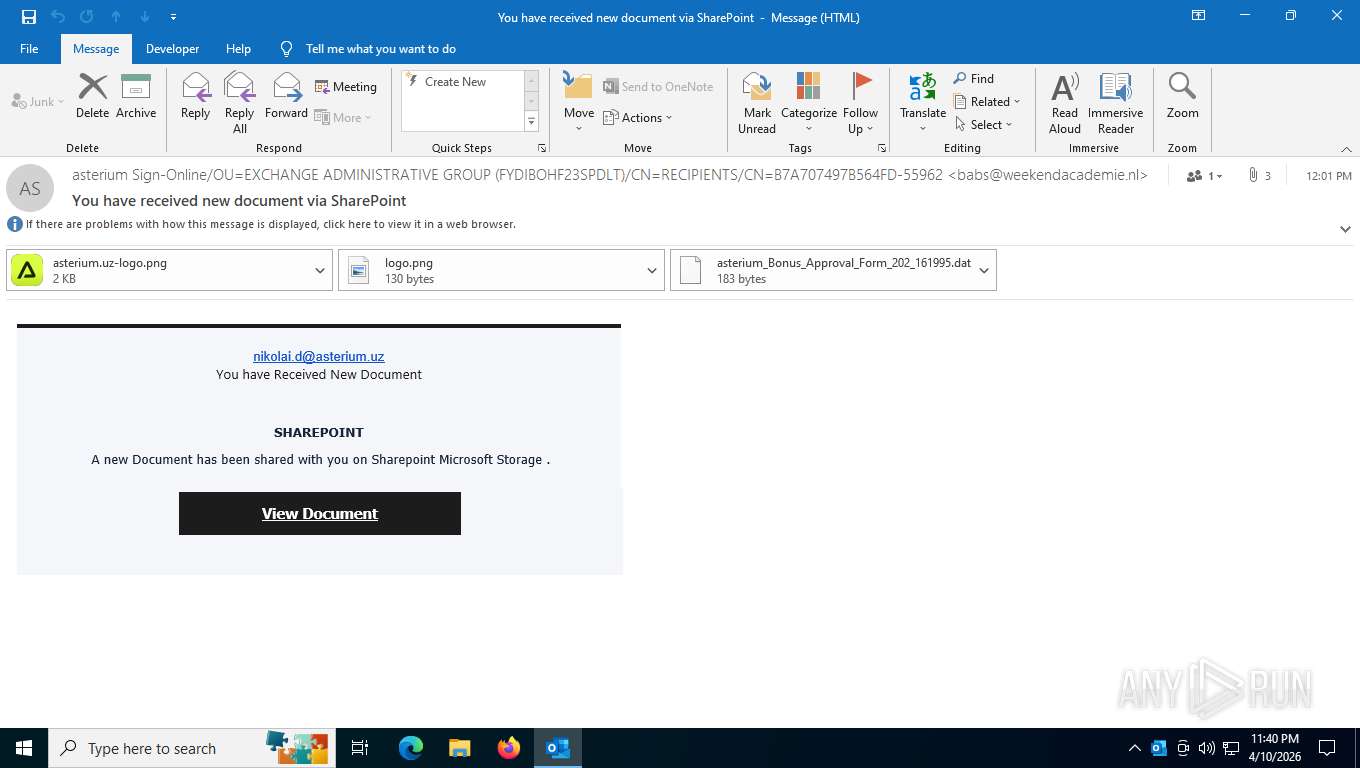Screen dimensions: 1360x768
Task: Click Send to OneNote
Action: (x=658, y=87)
